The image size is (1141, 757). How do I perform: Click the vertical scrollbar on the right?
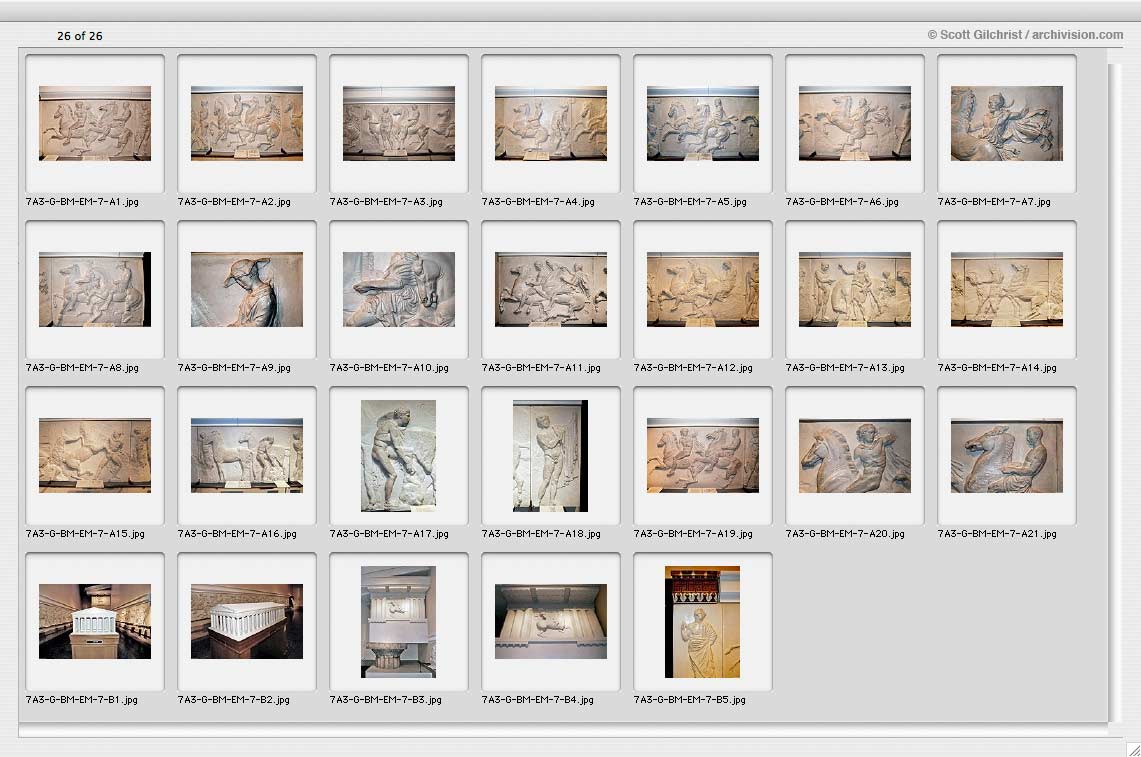(x=1116, y=392)
